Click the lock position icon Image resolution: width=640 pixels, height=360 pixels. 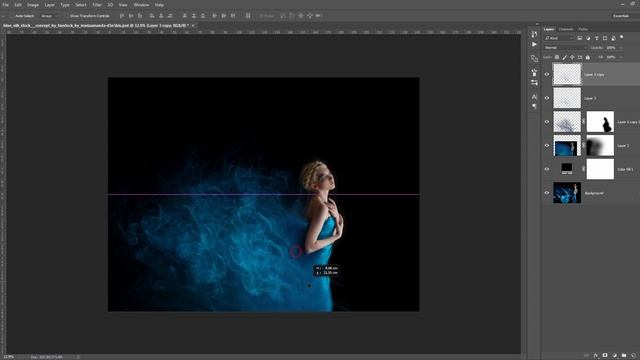coord(572,57)
